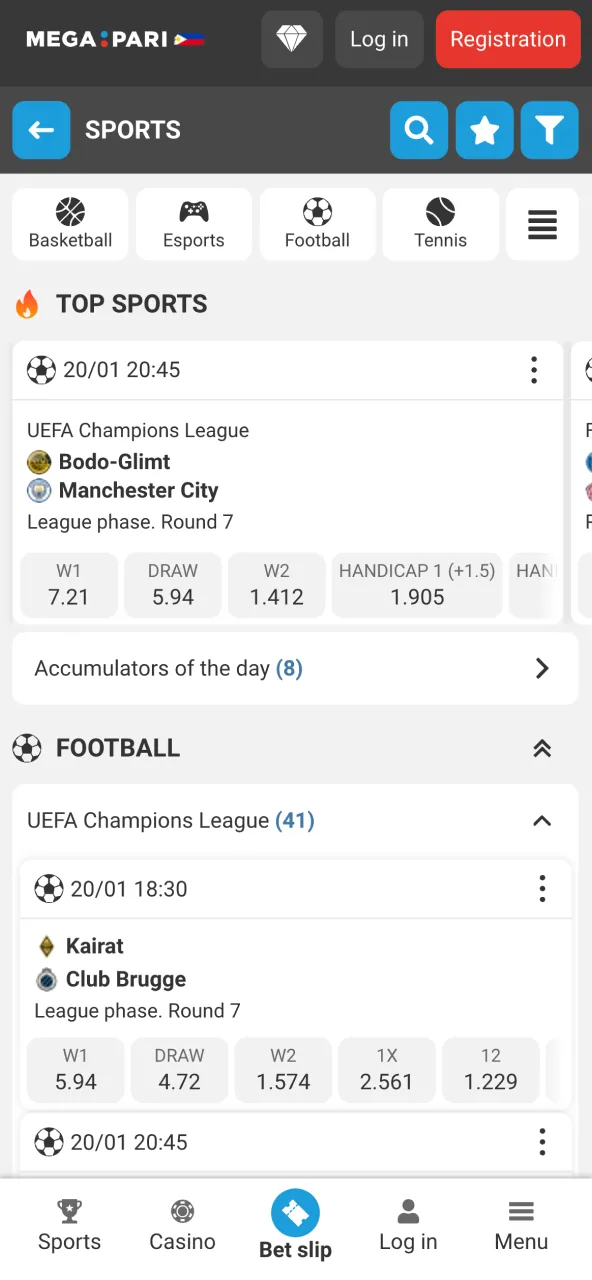Open the diamond promo icon in header
592x1280 pixels.
click(291, 39)
